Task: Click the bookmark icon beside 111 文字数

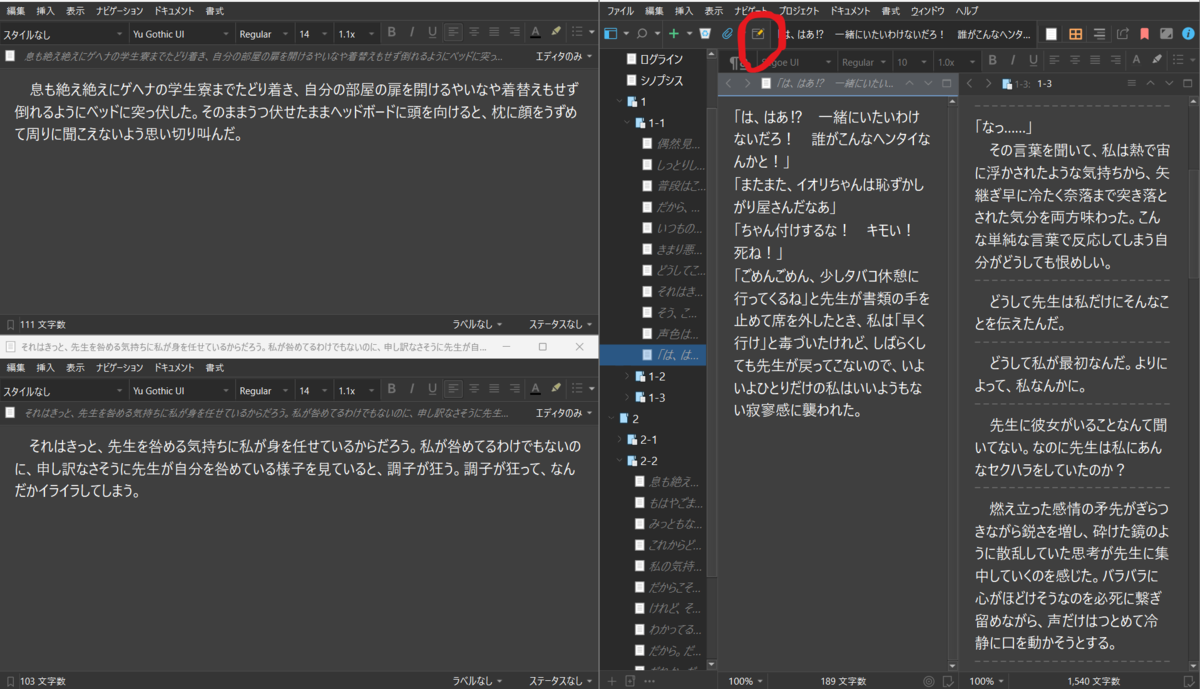Action: pos(10,324)
